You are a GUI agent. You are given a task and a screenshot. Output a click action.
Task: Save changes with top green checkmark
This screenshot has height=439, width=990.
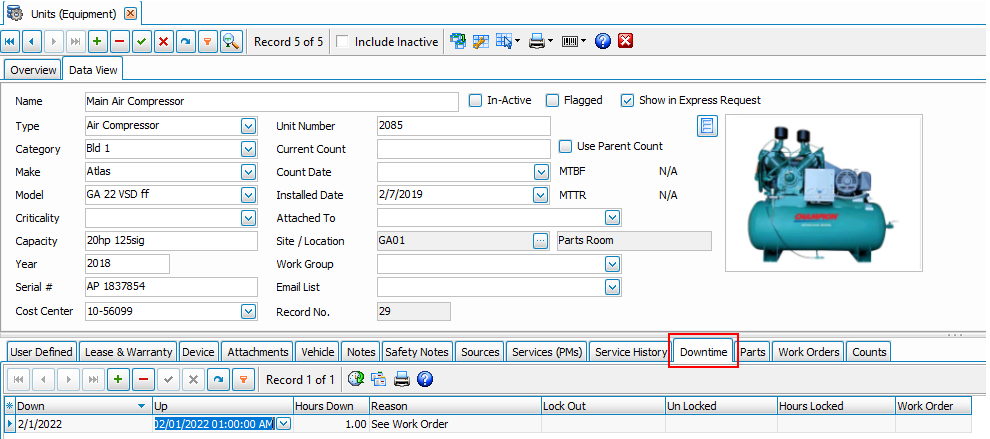pos(141,42)
